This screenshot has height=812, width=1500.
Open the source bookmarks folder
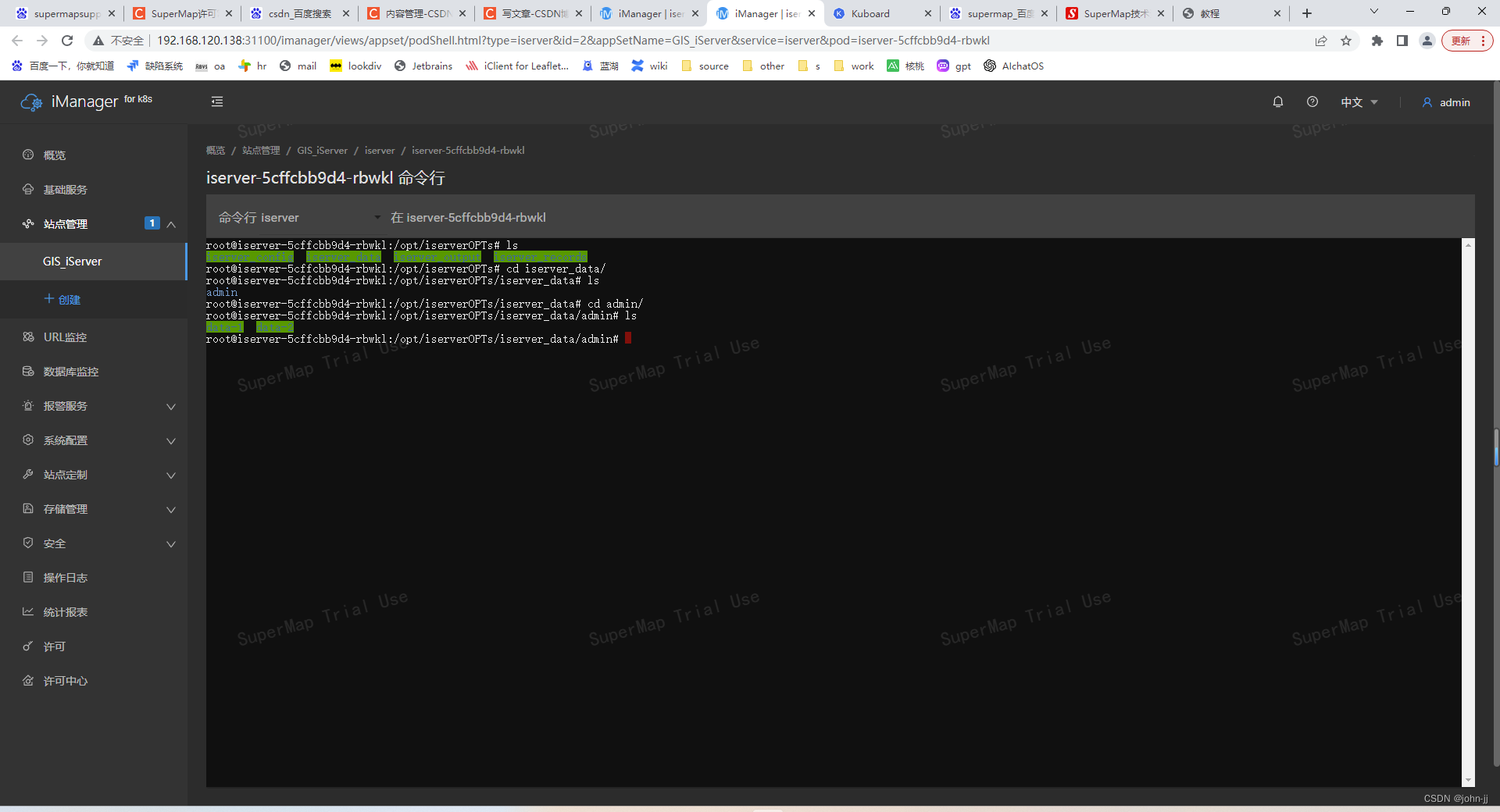[705, 66]
